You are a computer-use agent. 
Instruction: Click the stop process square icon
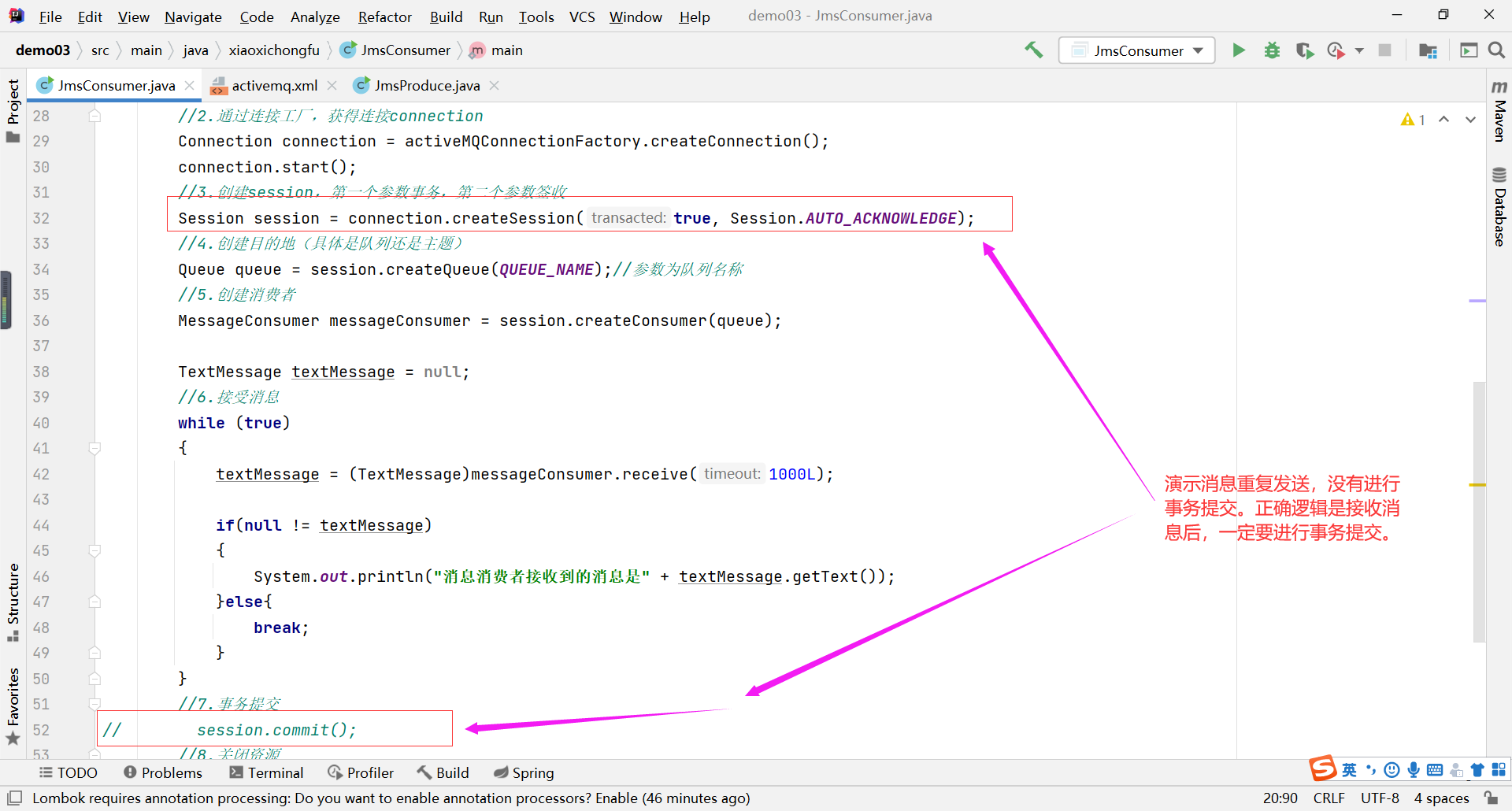click(1384, 50)
